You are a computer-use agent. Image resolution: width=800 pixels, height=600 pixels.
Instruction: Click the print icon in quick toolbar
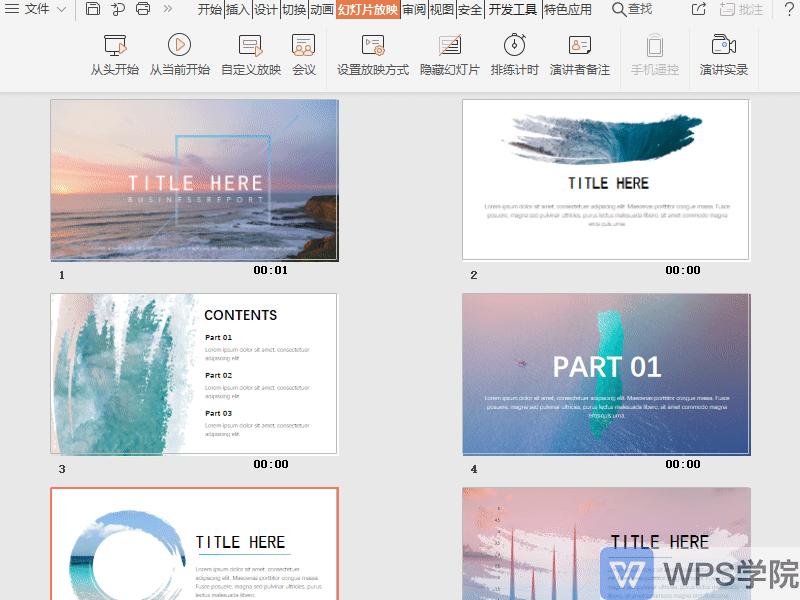(143, 9)
